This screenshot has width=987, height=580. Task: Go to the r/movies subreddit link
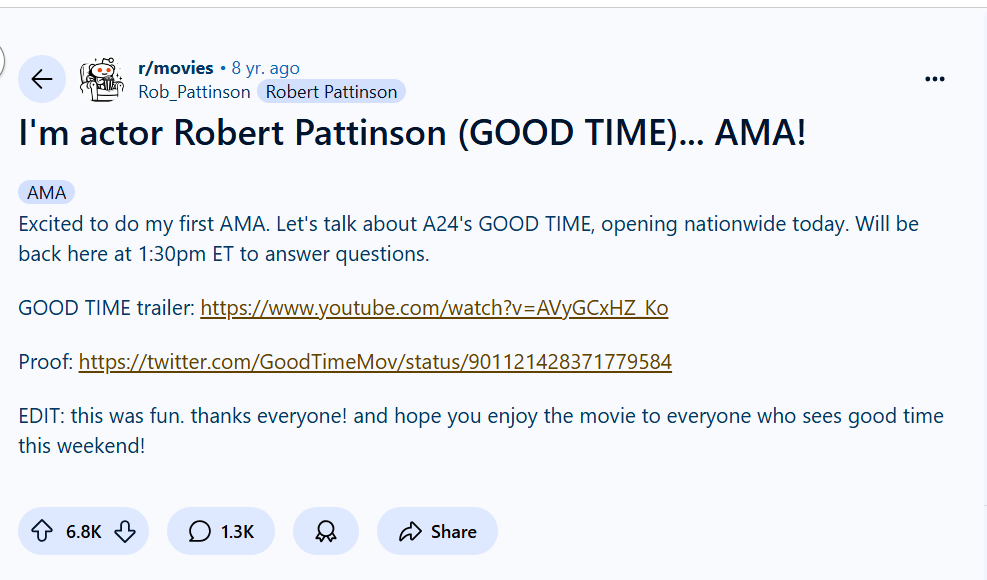[176, 68]
